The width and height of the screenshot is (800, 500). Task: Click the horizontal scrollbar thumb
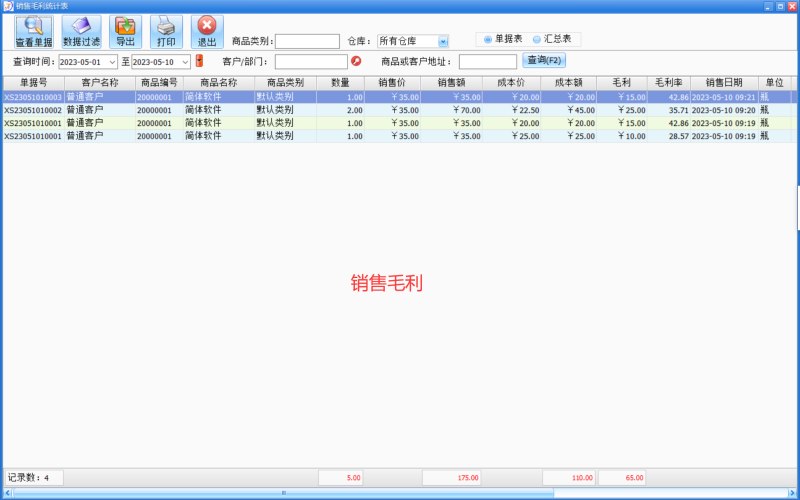[x=283, y=493]
